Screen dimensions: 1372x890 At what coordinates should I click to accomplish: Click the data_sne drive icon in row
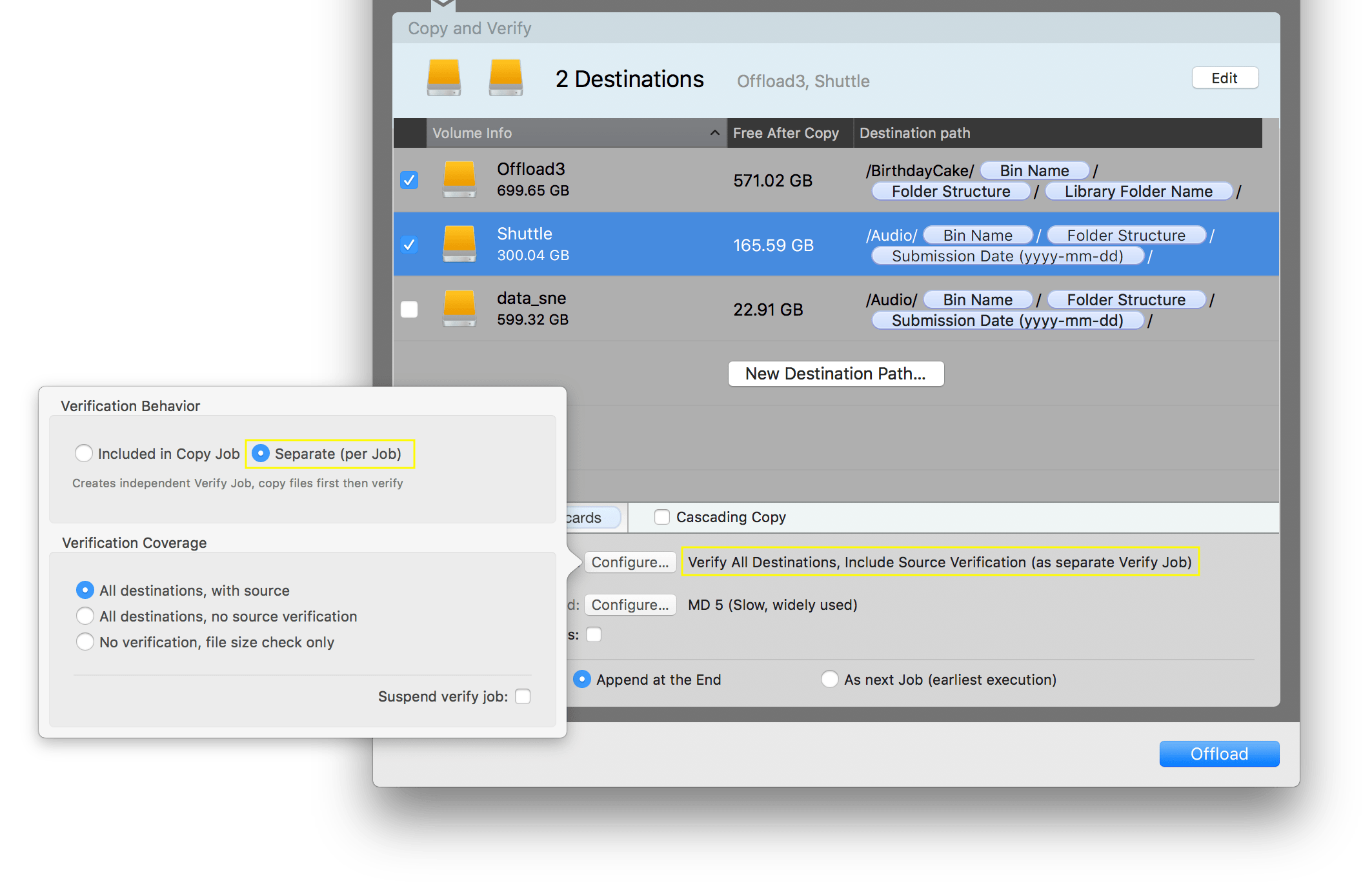click(459, 308)
